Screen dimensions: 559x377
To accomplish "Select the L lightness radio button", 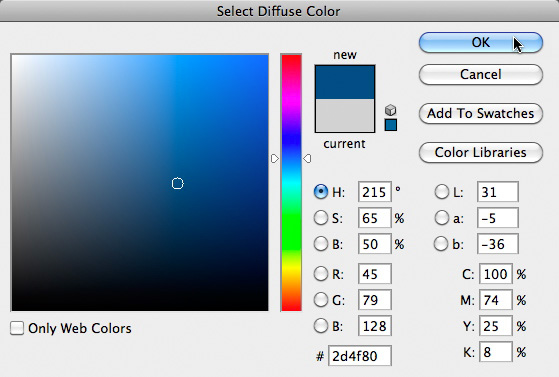I will [442, 192].
